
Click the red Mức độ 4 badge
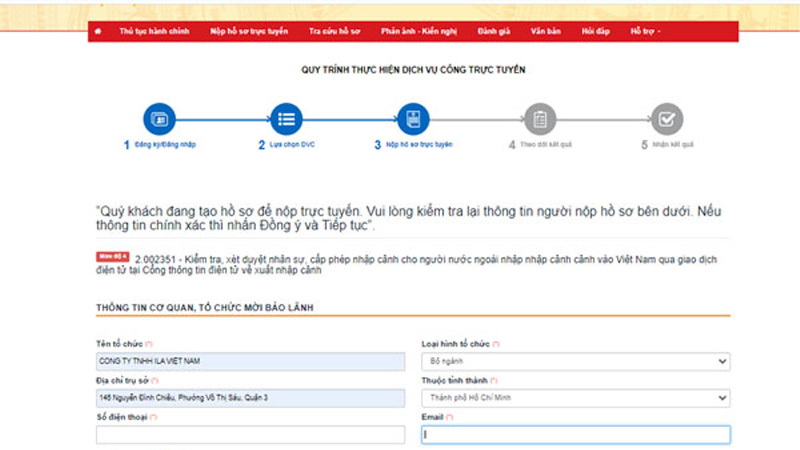[112, 256]
